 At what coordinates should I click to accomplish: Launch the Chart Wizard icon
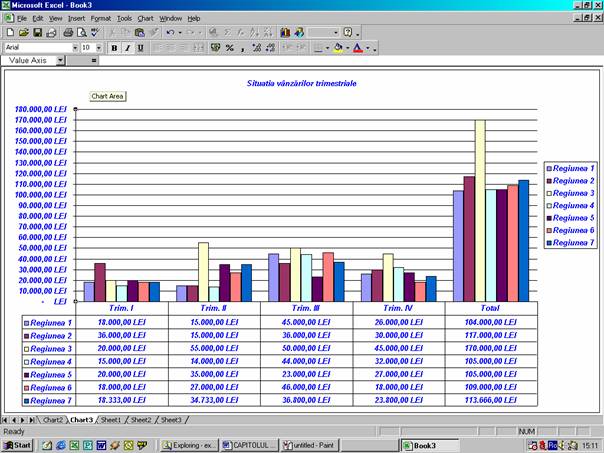286,32
